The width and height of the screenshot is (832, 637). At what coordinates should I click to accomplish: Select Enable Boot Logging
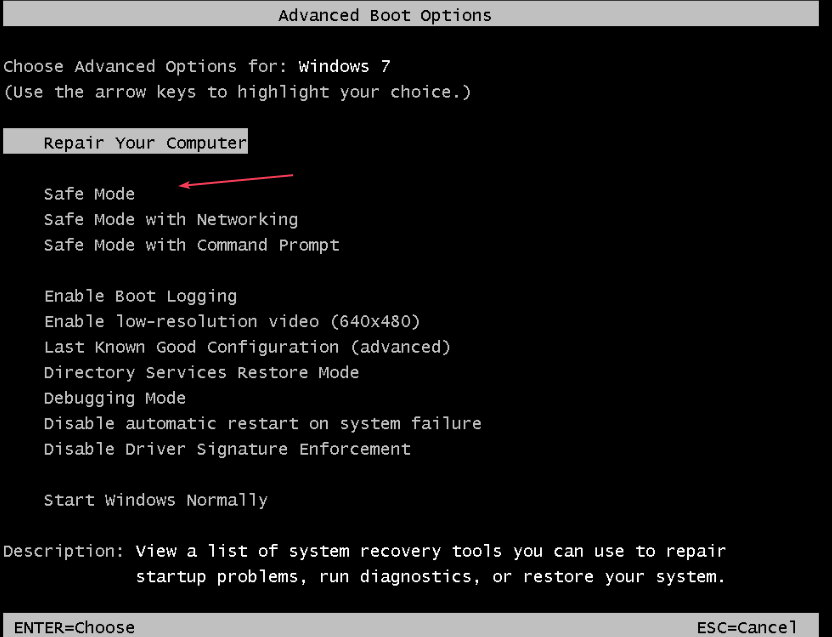coord(141,296)
